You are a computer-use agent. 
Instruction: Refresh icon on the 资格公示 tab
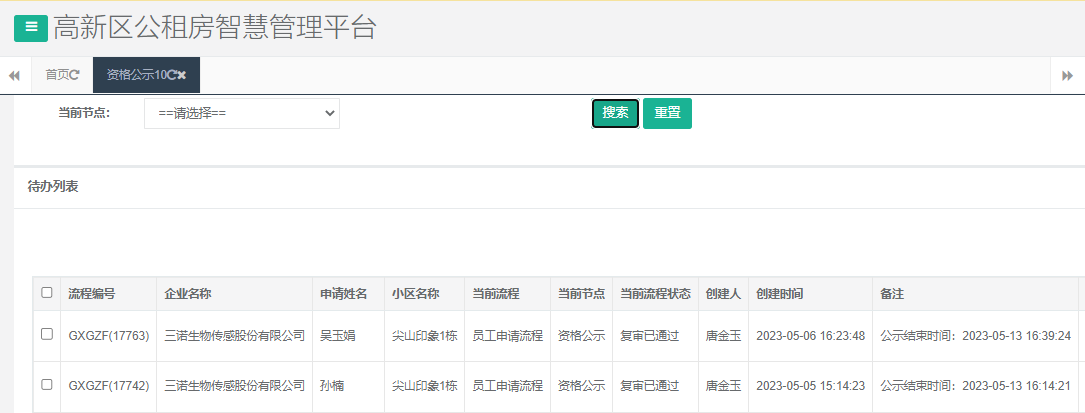[172, 75]
